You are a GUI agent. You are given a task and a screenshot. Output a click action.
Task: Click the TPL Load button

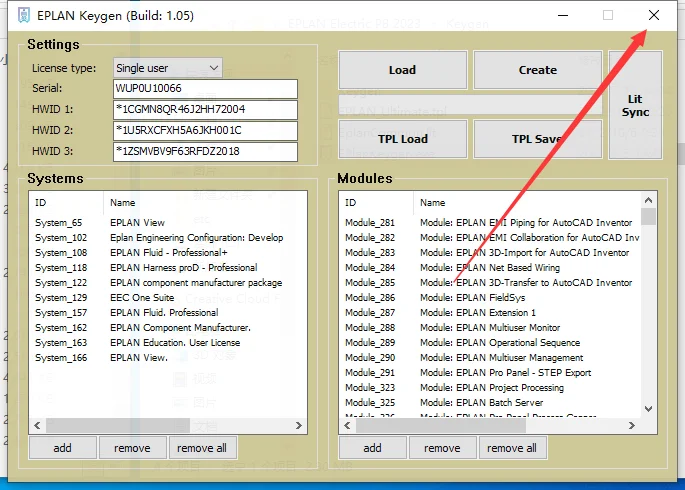402,140
